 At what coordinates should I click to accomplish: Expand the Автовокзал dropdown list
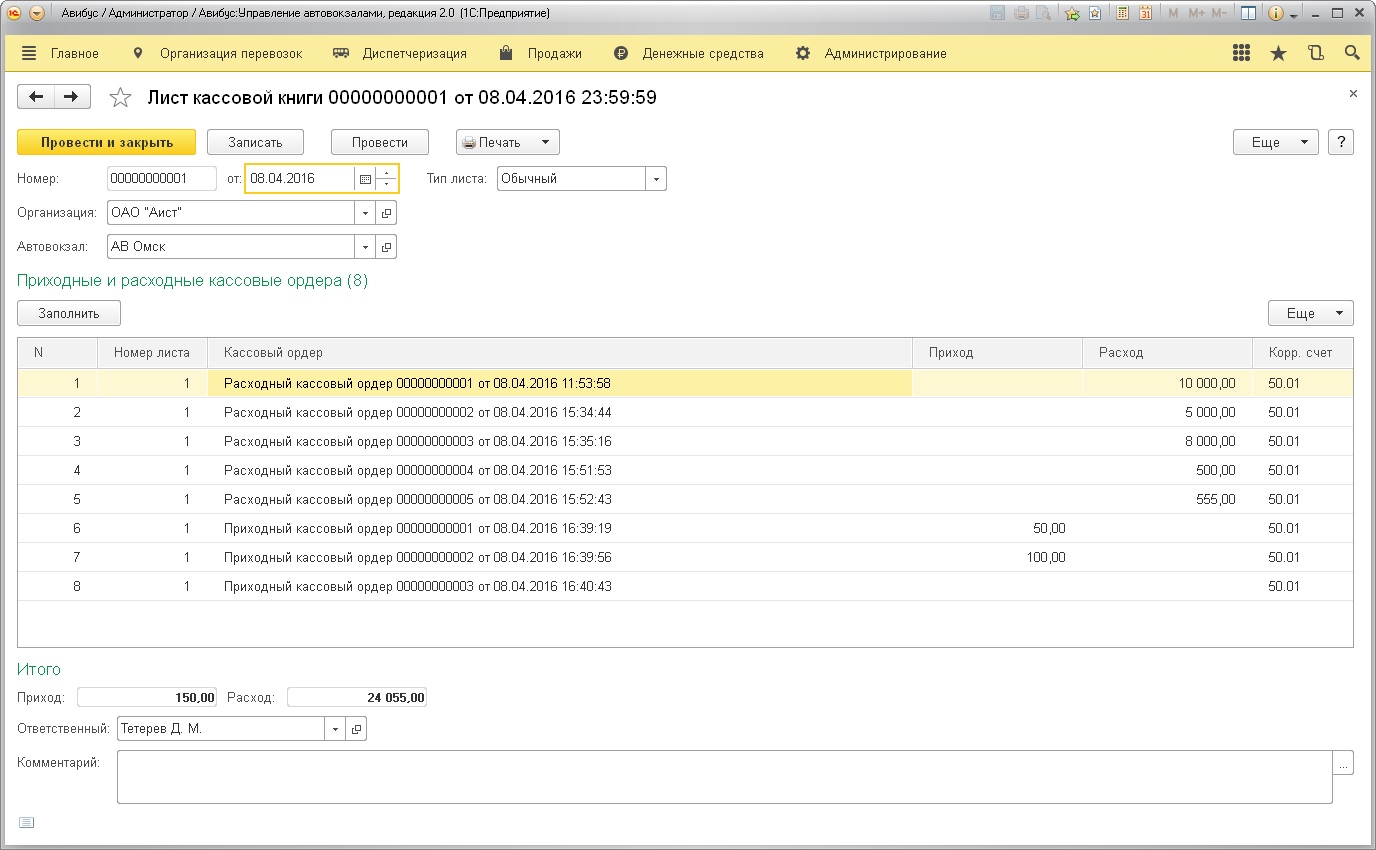365,247
